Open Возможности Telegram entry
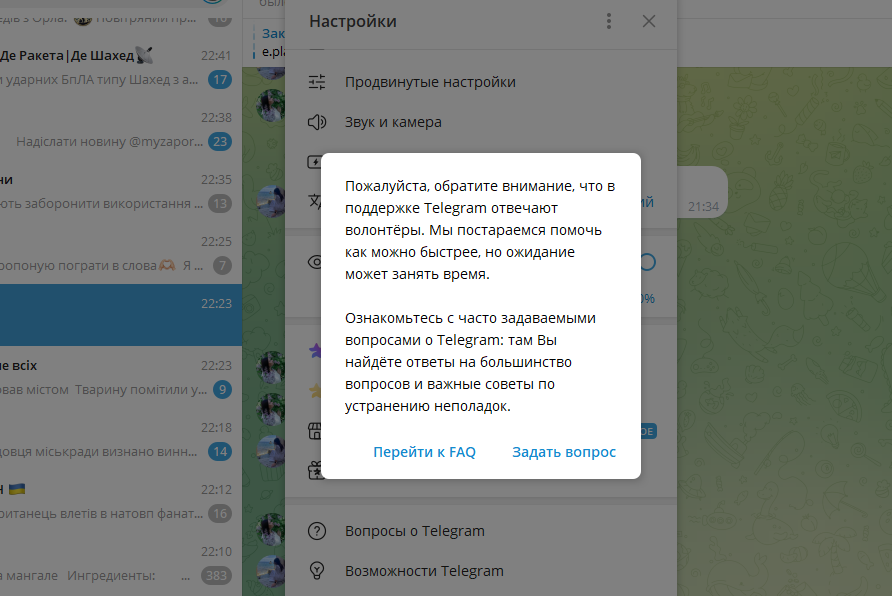This screenshot has height=596, width=892. 481,570
